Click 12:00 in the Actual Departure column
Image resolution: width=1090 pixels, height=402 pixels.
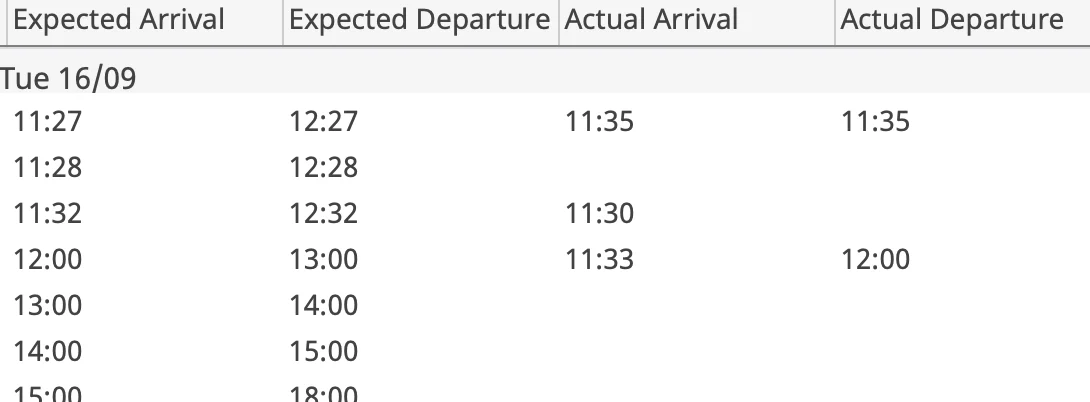875,259
